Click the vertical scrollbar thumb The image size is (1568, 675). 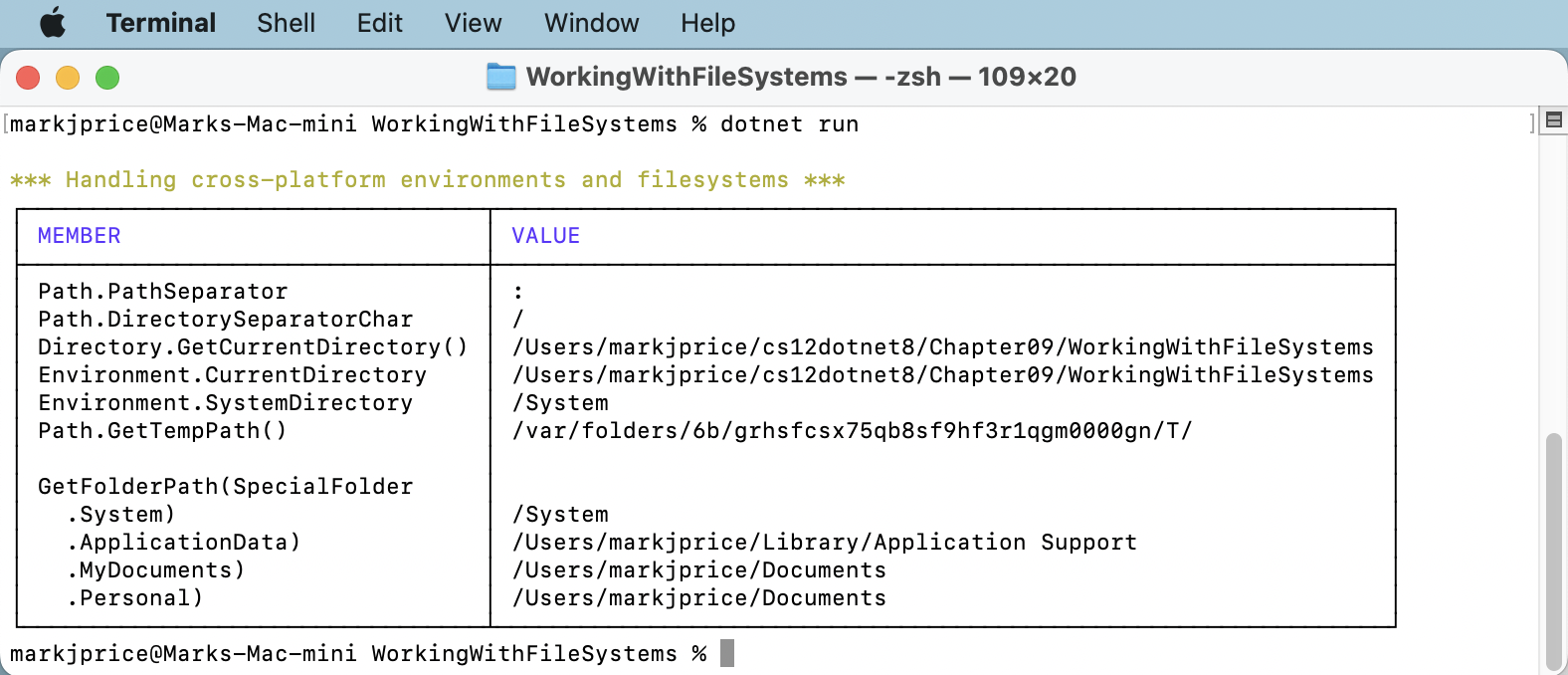click(x=1554, y=553)
